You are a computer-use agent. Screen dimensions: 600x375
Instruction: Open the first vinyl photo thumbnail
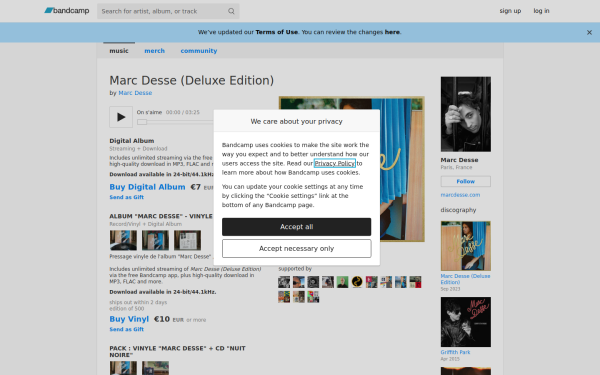pos(123,240)
